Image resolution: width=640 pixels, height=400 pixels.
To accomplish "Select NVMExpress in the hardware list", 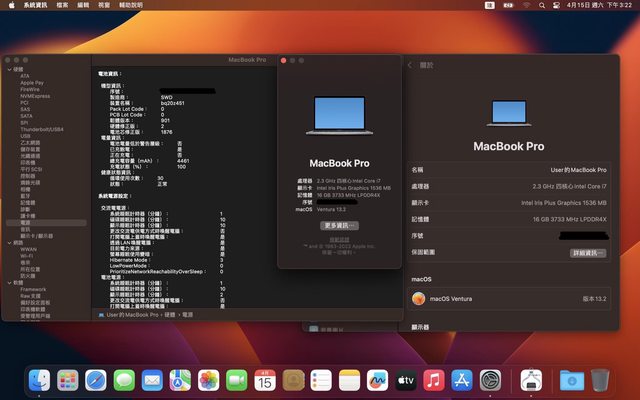I will click(34, 96).
